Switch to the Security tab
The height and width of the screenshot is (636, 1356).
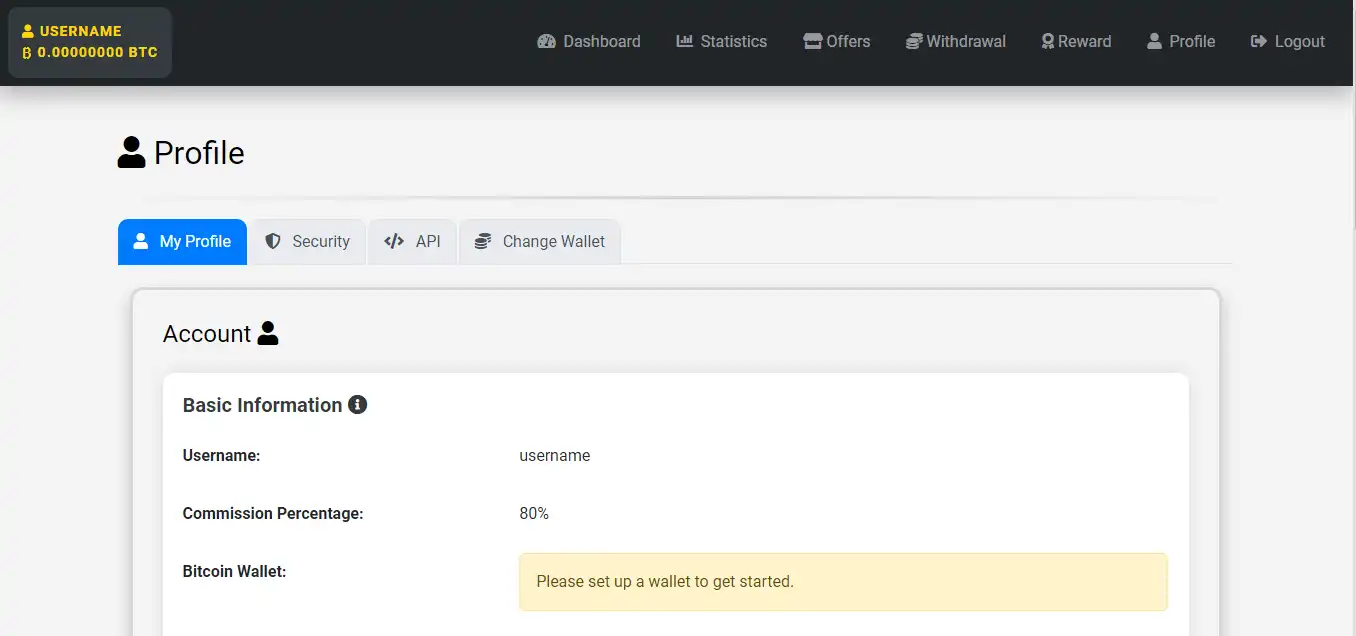[308, 242]
